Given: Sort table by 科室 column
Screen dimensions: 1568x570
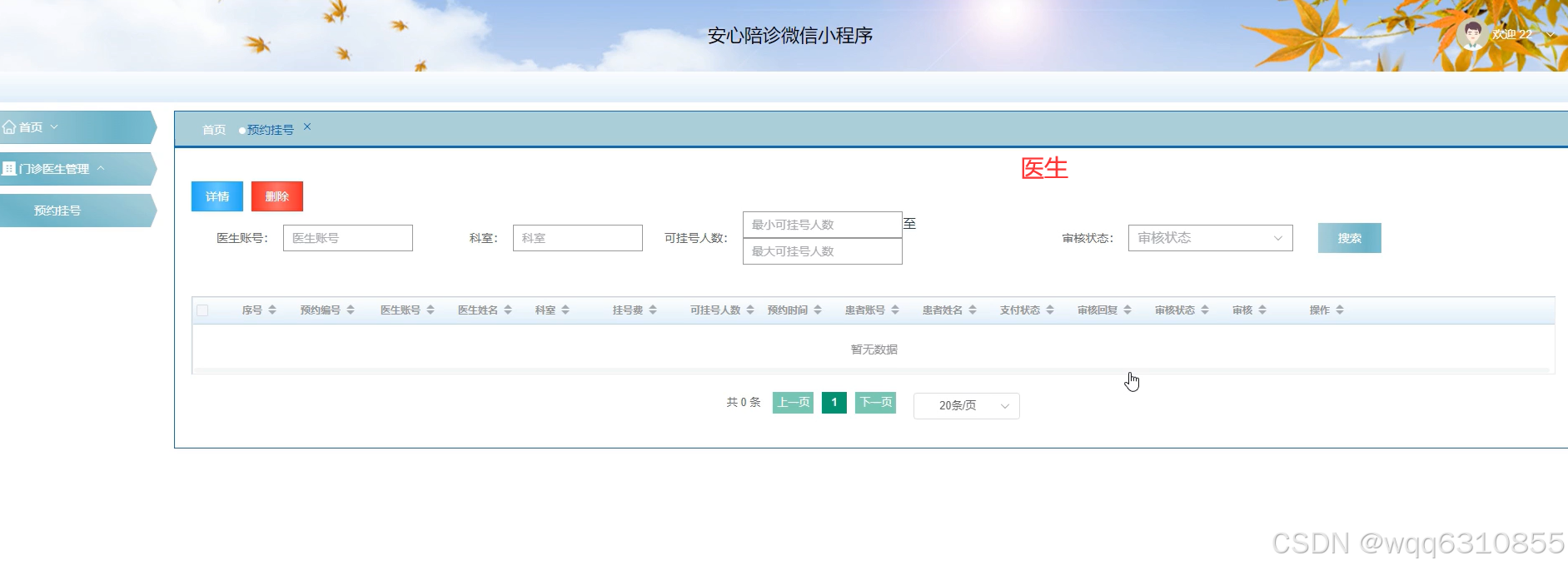Looking at the screenshot, I should point(565,310).
